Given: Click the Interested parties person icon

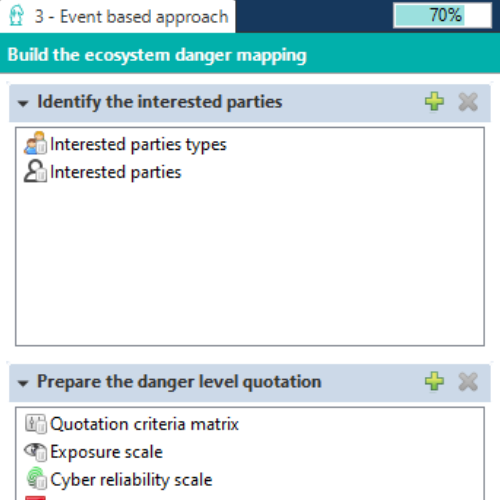Looking at the screenshot, I should coord(35,172).
